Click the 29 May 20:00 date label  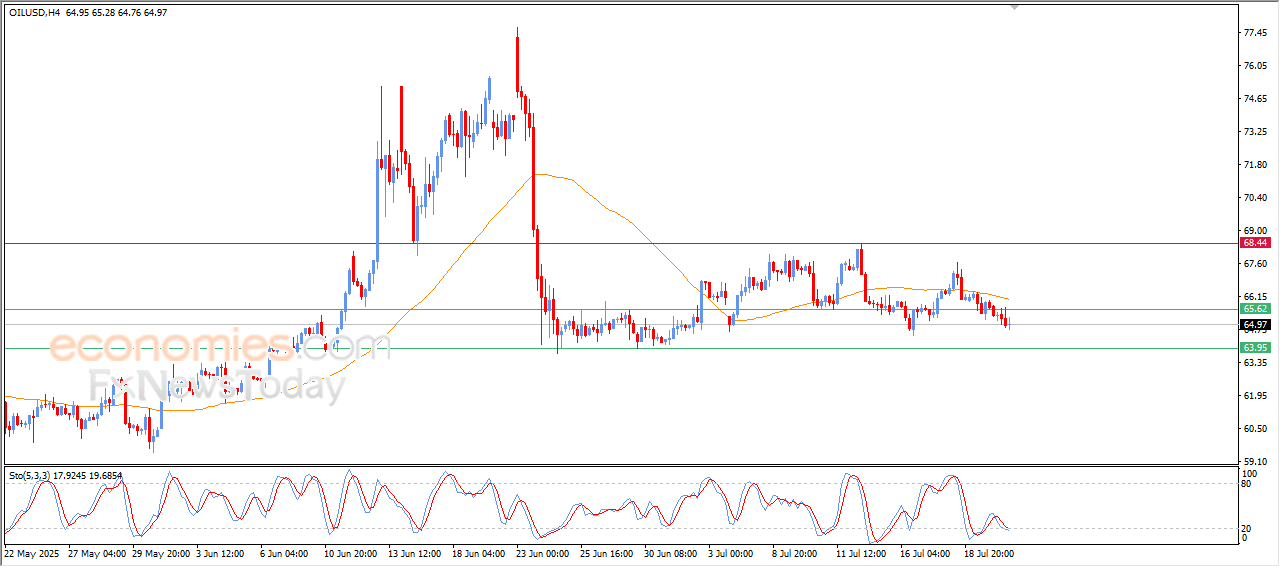(161, 552)
